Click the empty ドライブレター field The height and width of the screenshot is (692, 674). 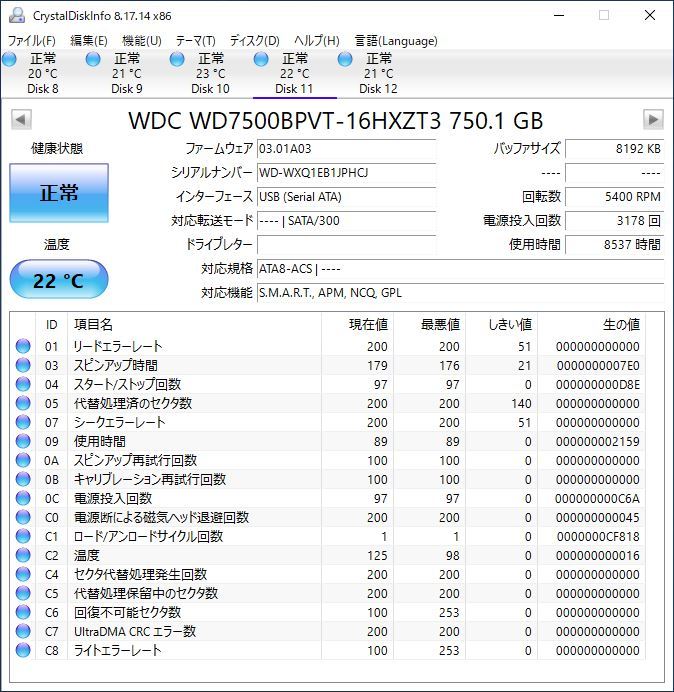tap(346, 244)
